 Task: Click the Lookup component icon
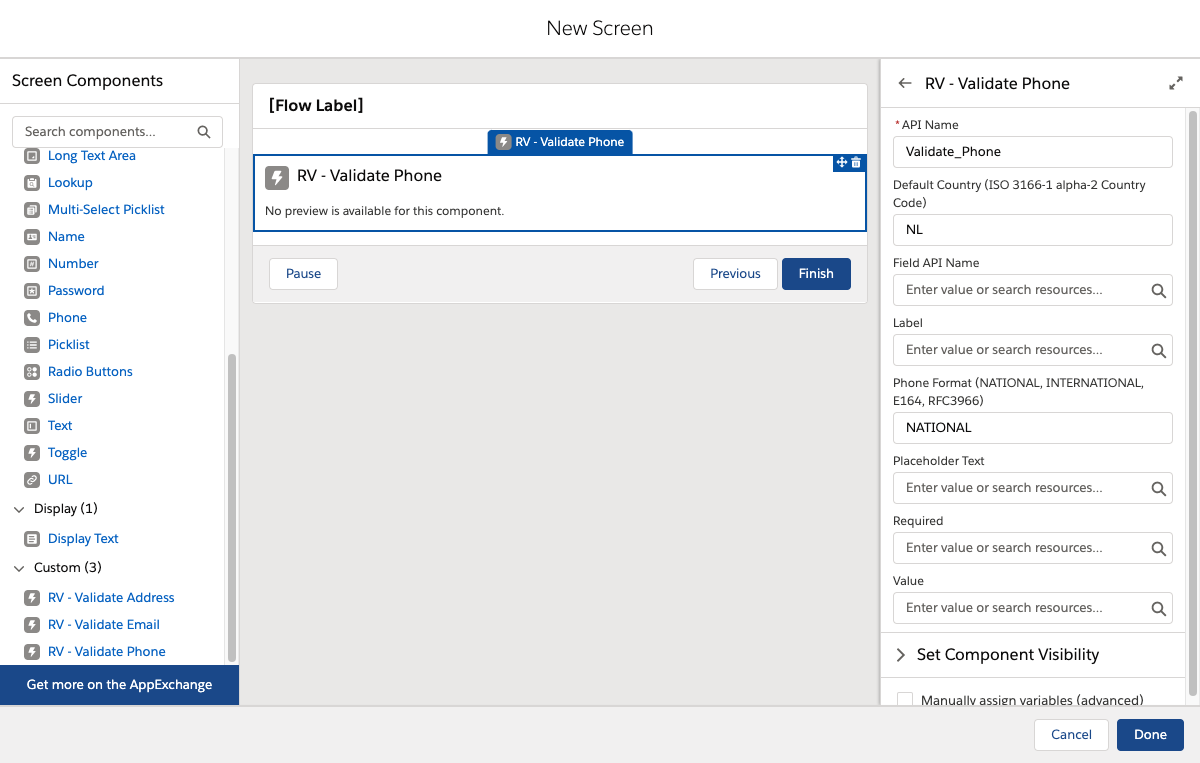(32, 183)
